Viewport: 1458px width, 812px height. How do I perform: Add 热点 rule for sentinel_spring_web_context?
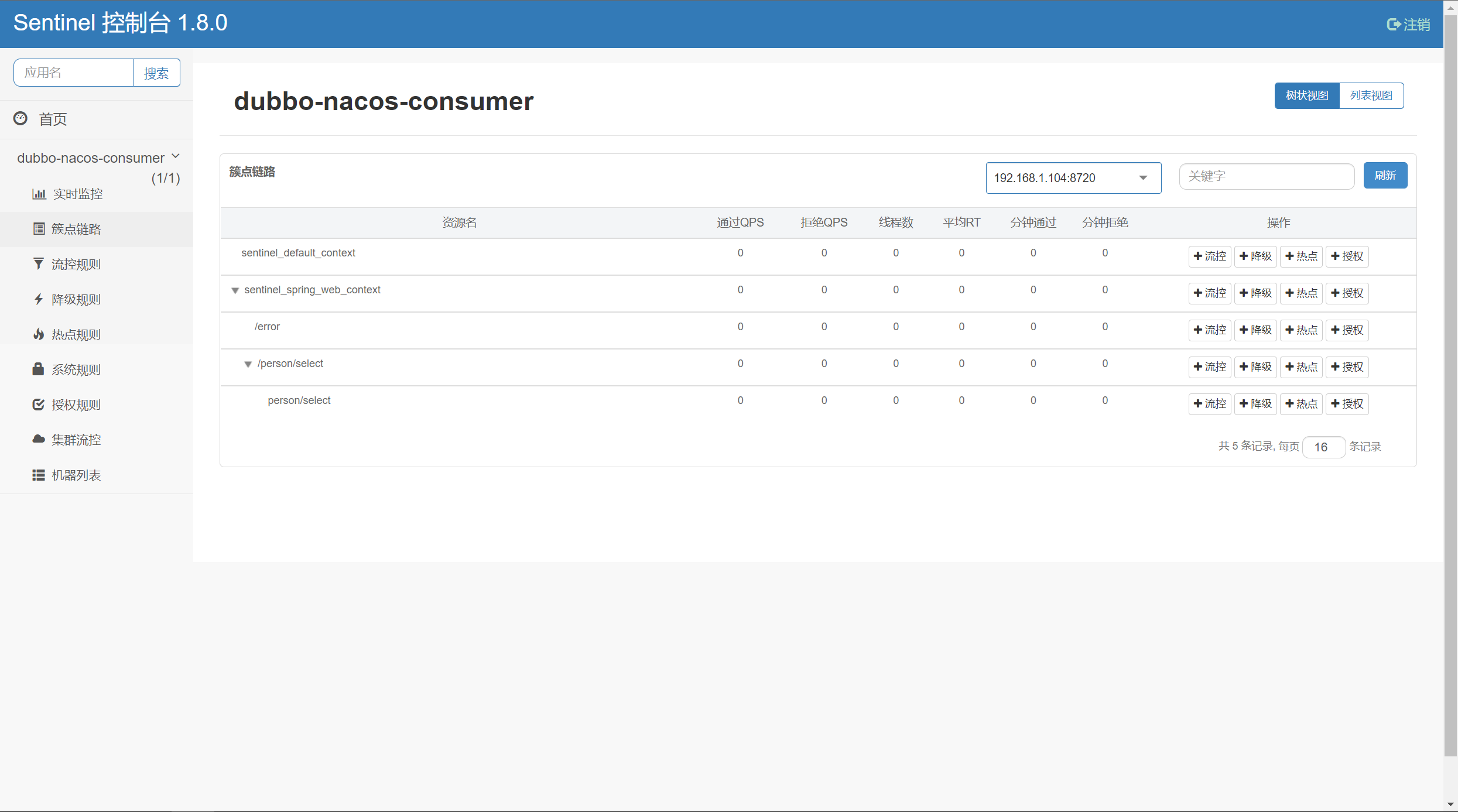1301,293
